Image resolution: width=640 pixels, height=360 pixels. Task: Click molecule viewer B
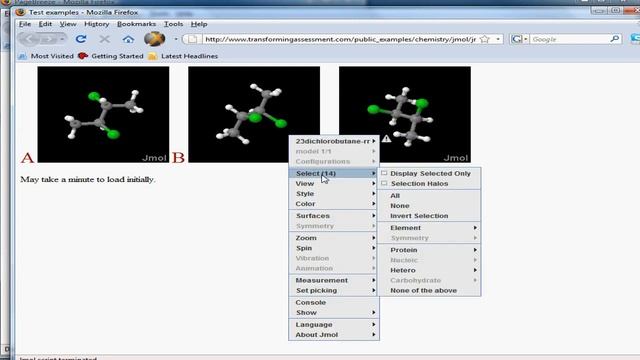point(254,114)
